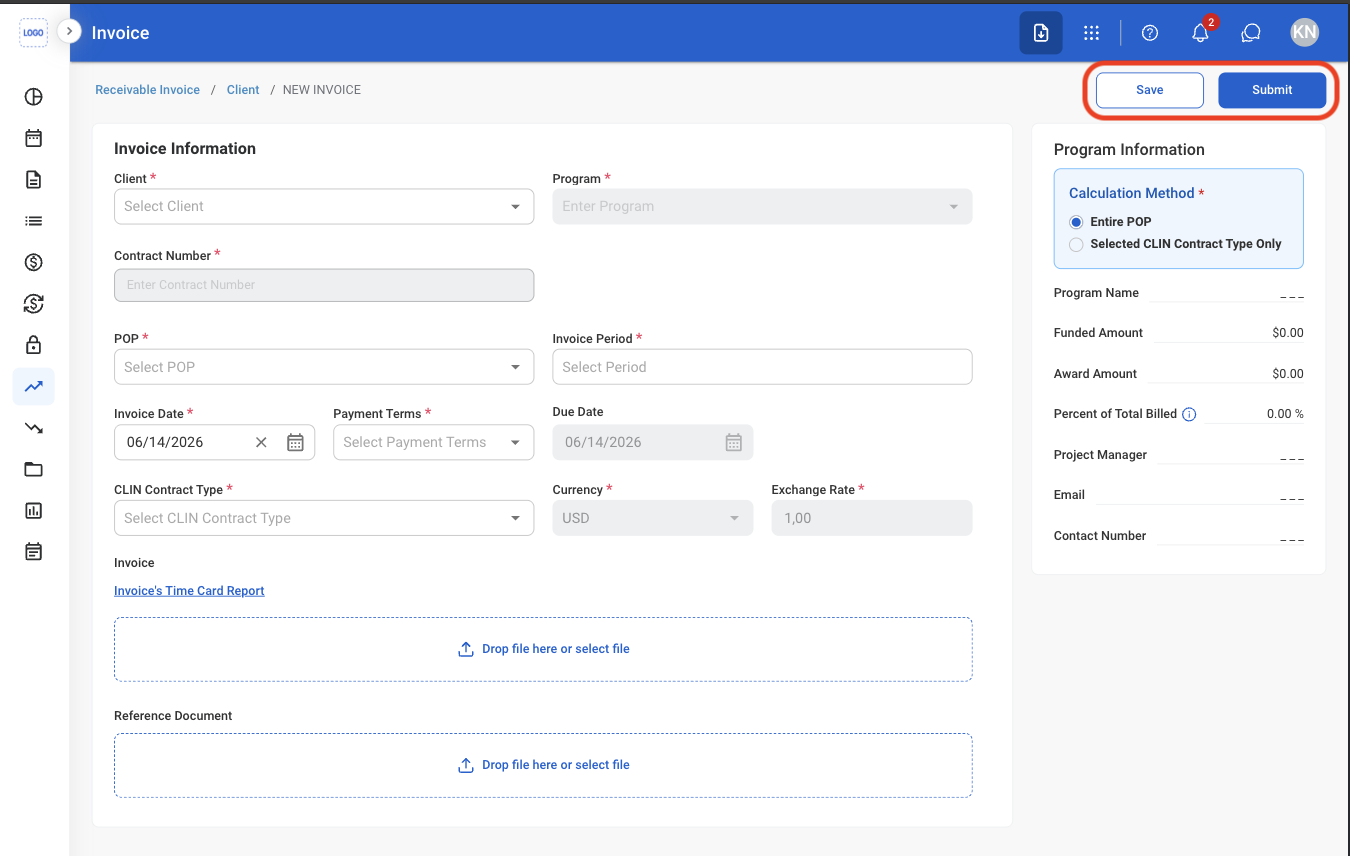The height and width of the screenshot is (856, 1350).
Task: Clear the Invoice Date with X icon
Action: tap(261, 442)
